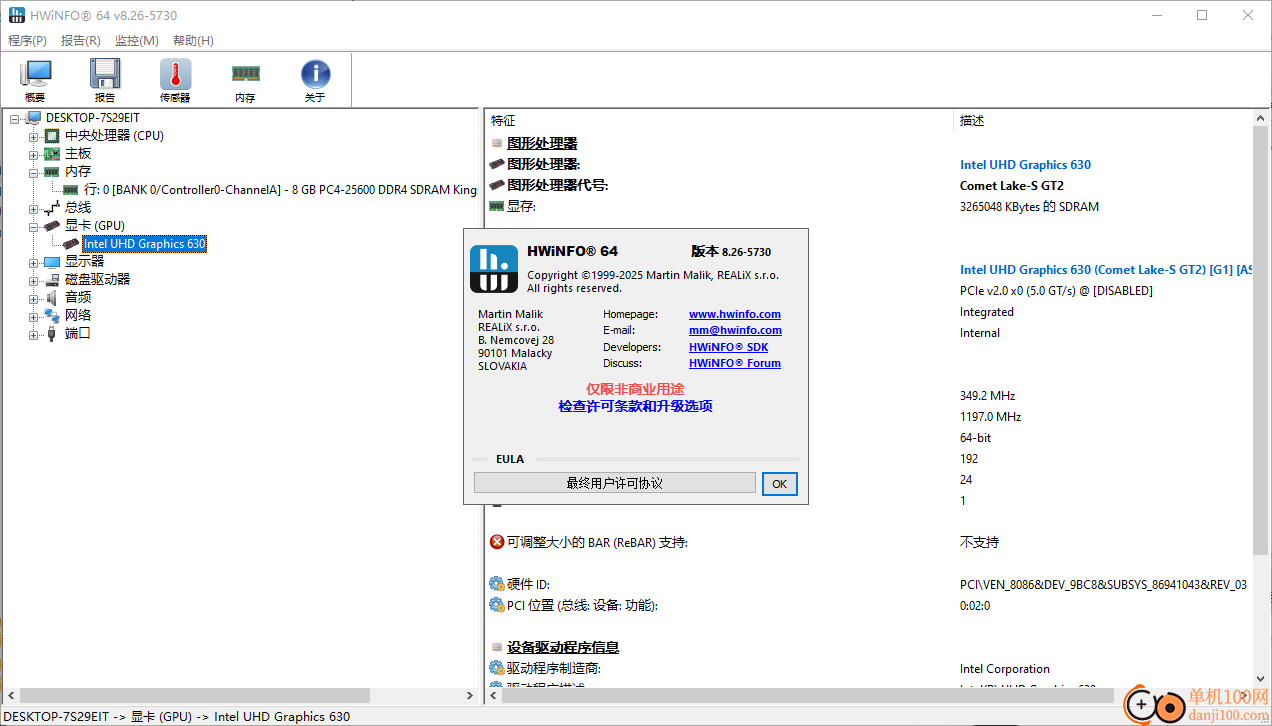This screenshot has width=1272, height=726.
Task: Open the 报告(R) menu
Action: click(80, 41)
